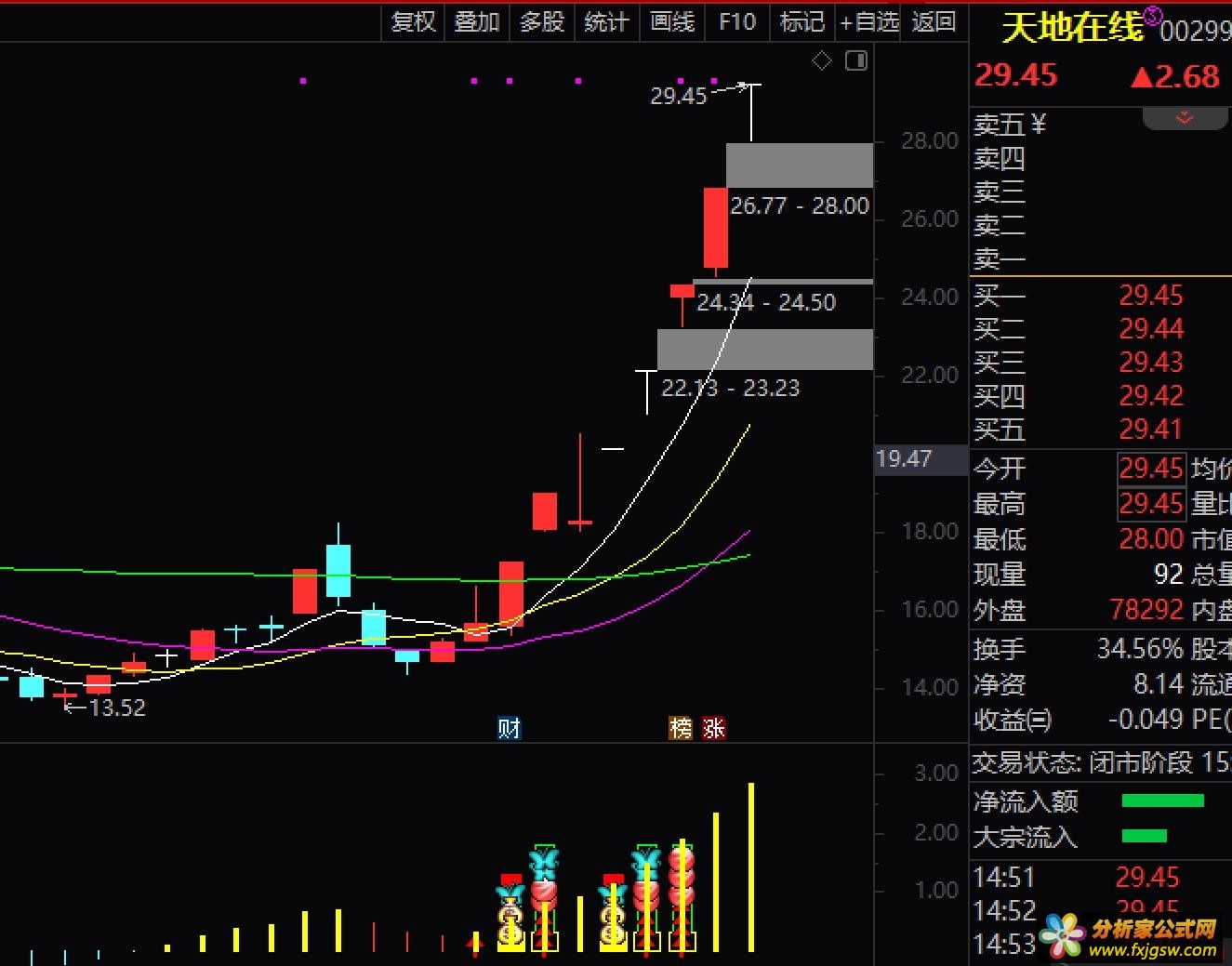This screenshot has height=966, width=1232.
Task: Click the 29.45 high price annotation
Action: [679, 96]
